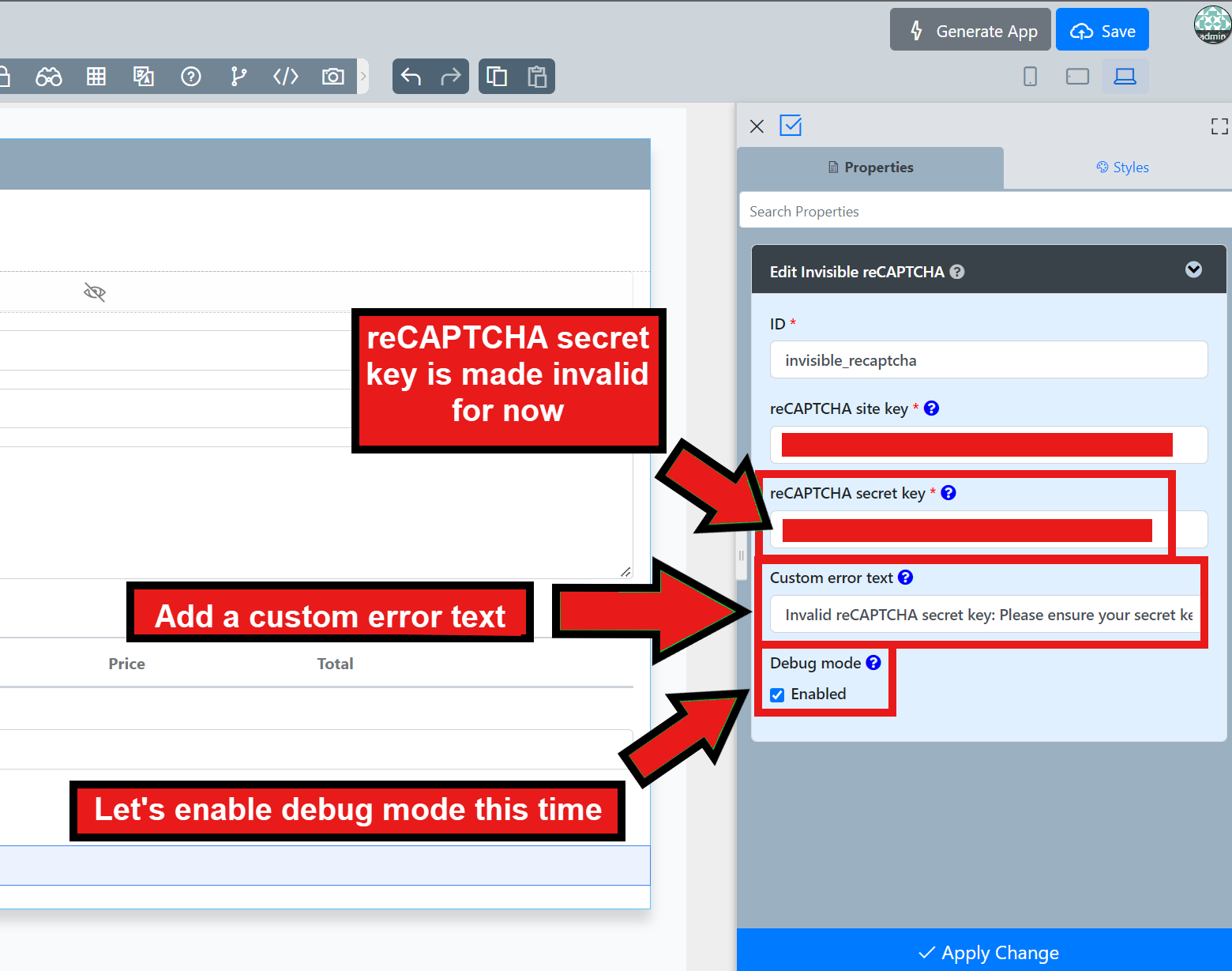Switch to desktop laptop view
The width and height of the screenshot is (1232, 971).
tap(1125, 77)
